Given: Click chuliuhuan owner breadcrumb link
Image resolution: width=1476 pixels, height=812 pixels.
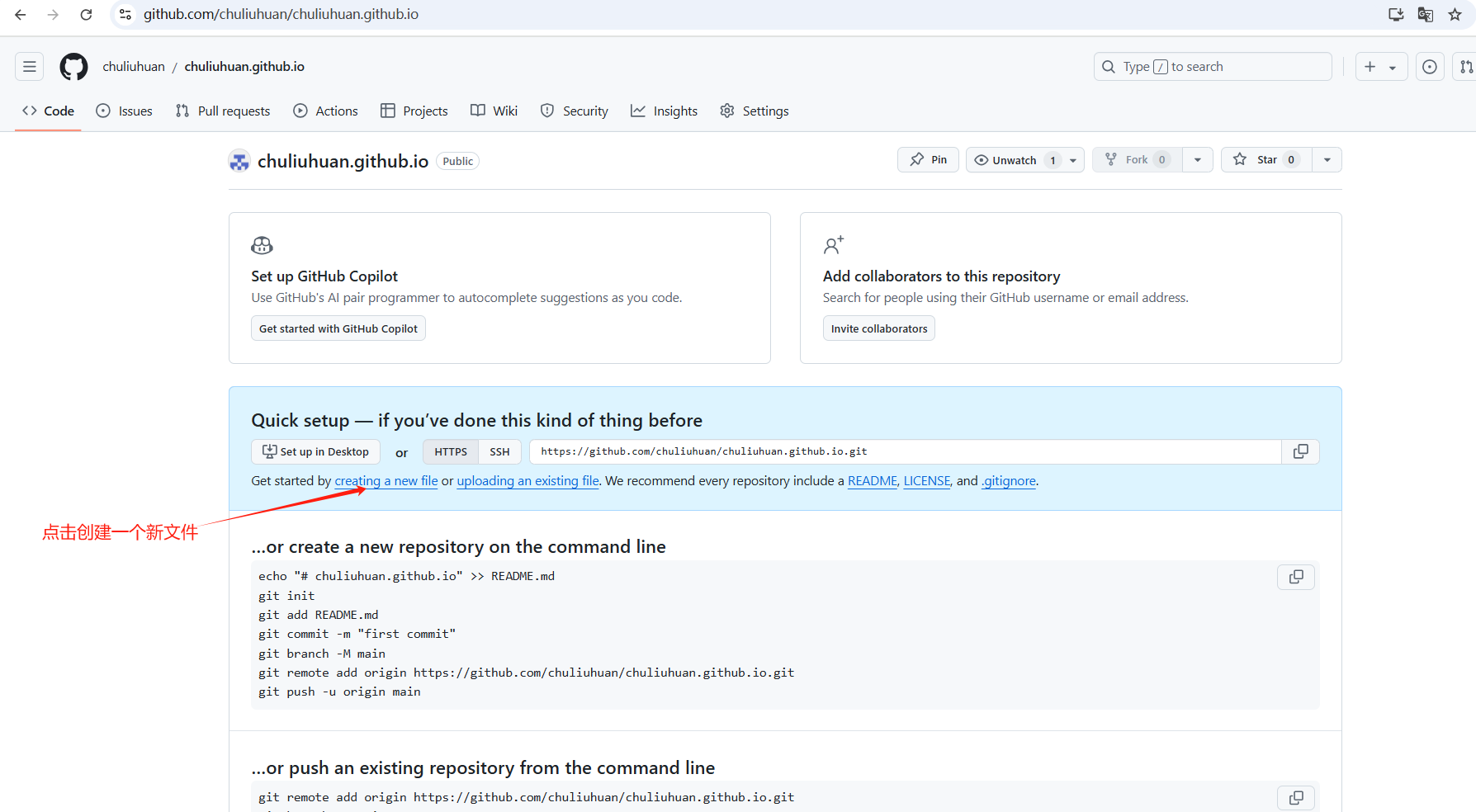Looking at the screenshot, I should (134, 67).
